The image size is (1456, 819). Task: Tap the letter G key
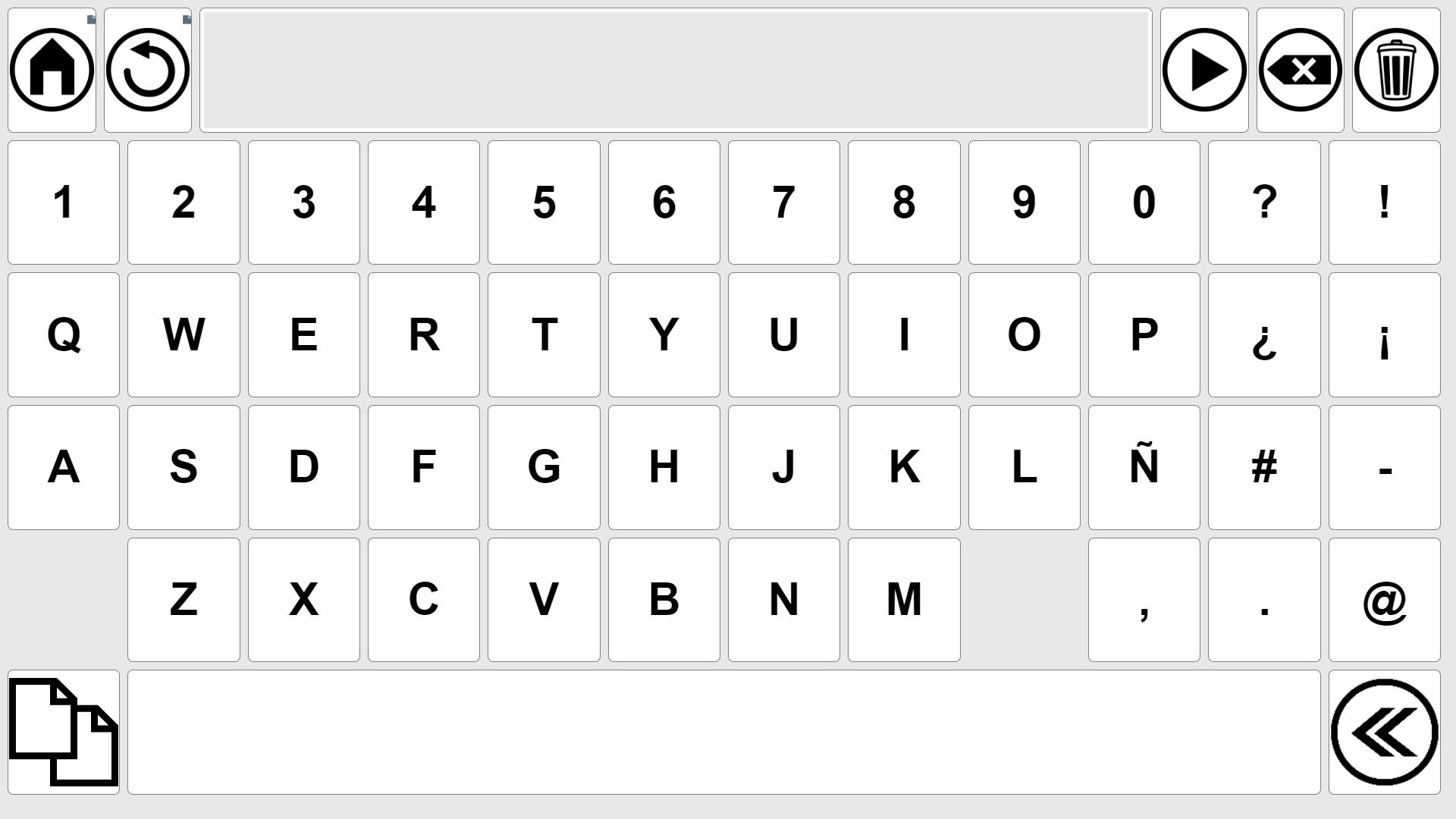point(544,467)
